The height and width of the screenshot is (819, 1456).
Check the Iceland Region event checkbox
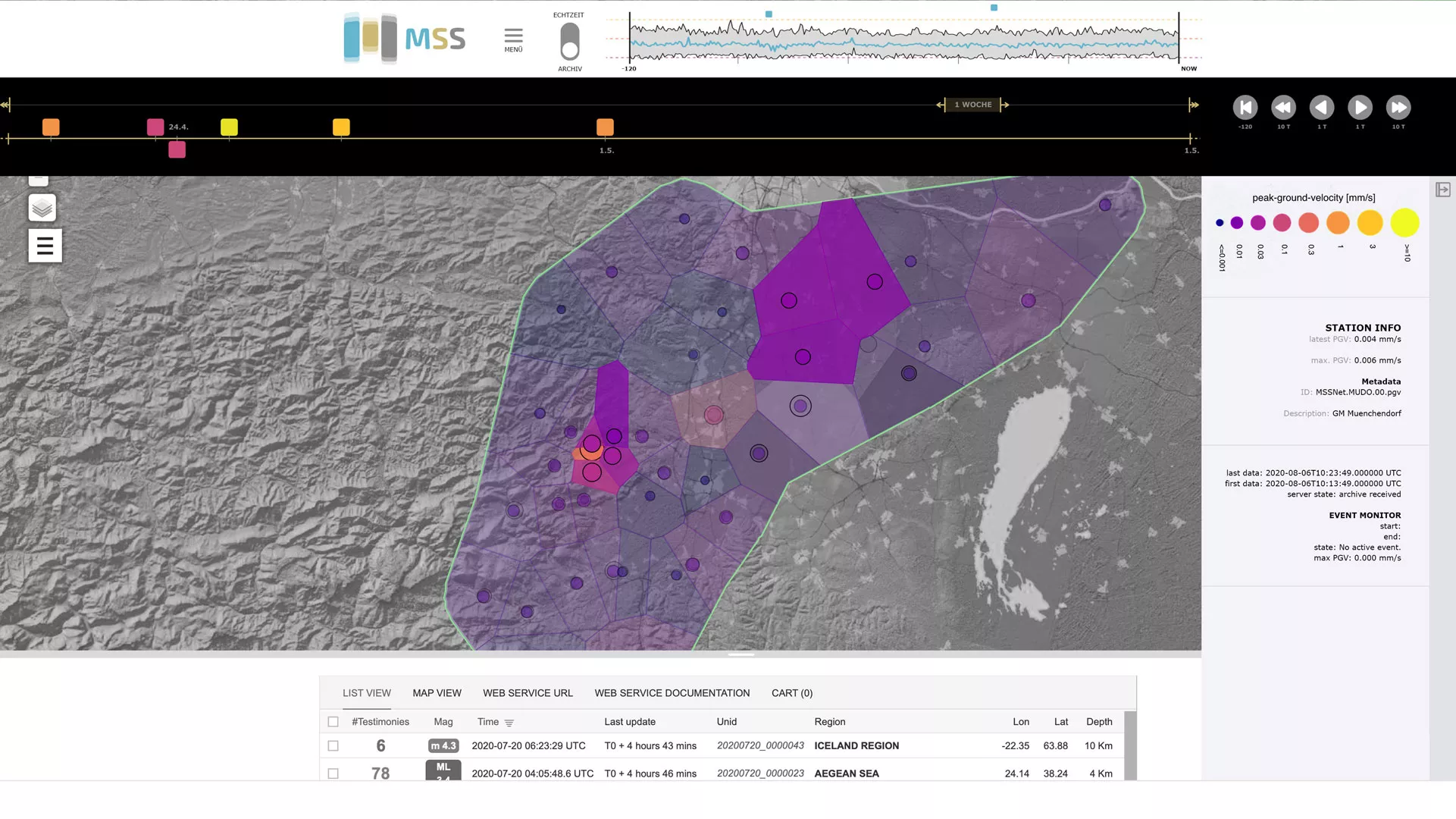[333, 746]
